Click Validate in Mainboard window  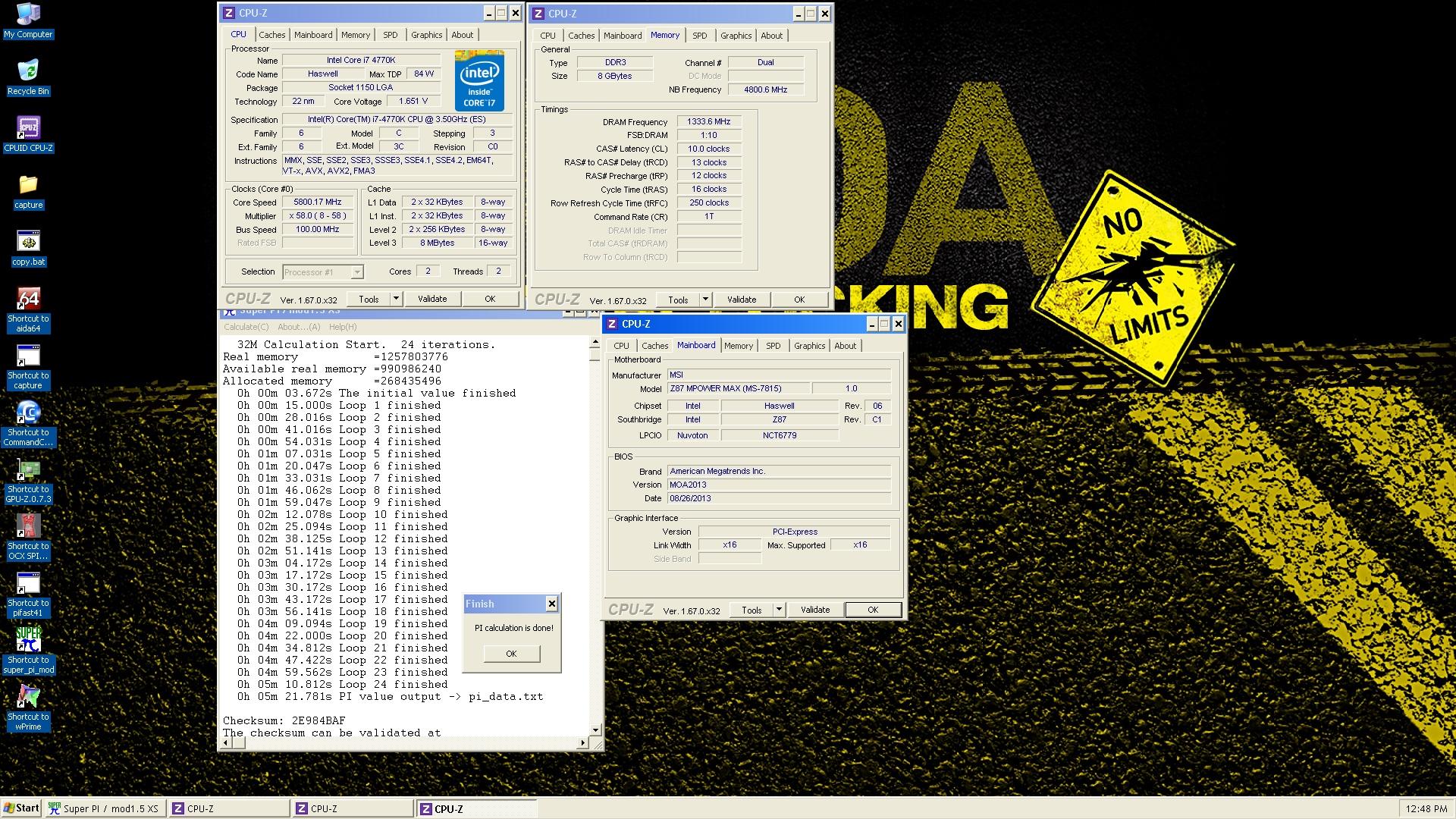(x=815, y=610)
